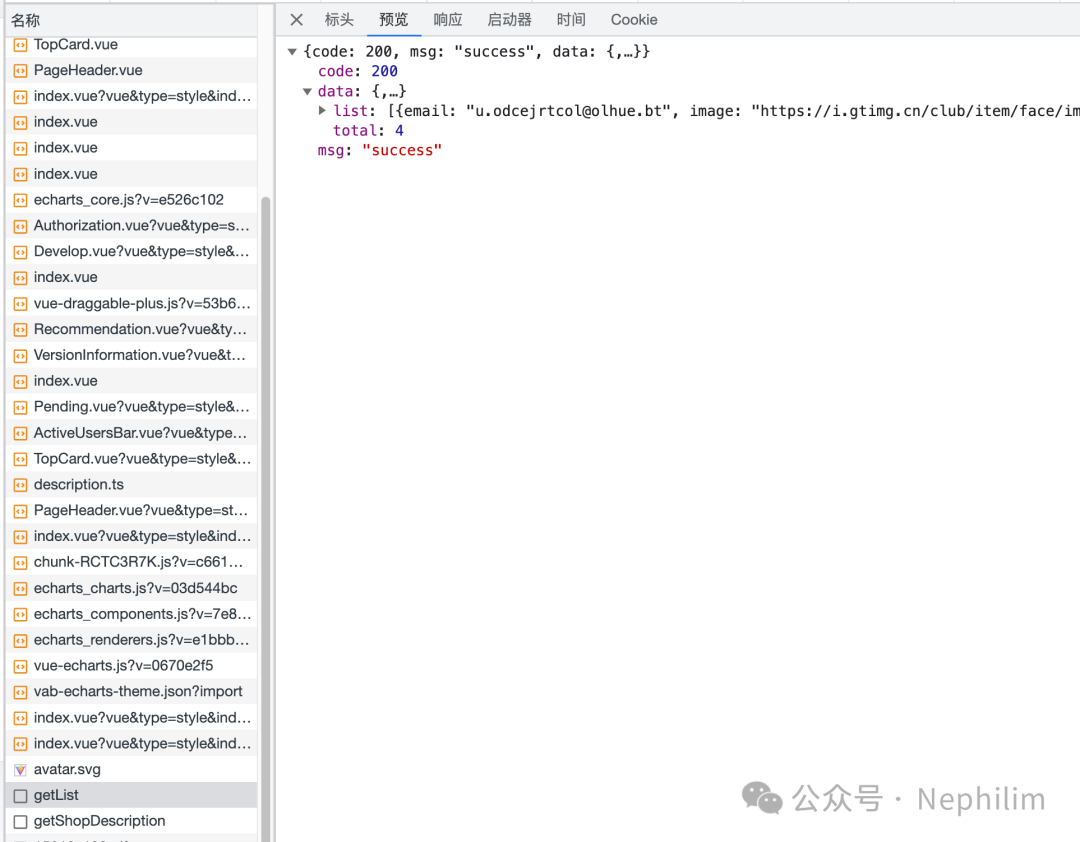Select the echarts_renderers.js request
Viewport: 1080px width, 842px height.
coord(131,640)
